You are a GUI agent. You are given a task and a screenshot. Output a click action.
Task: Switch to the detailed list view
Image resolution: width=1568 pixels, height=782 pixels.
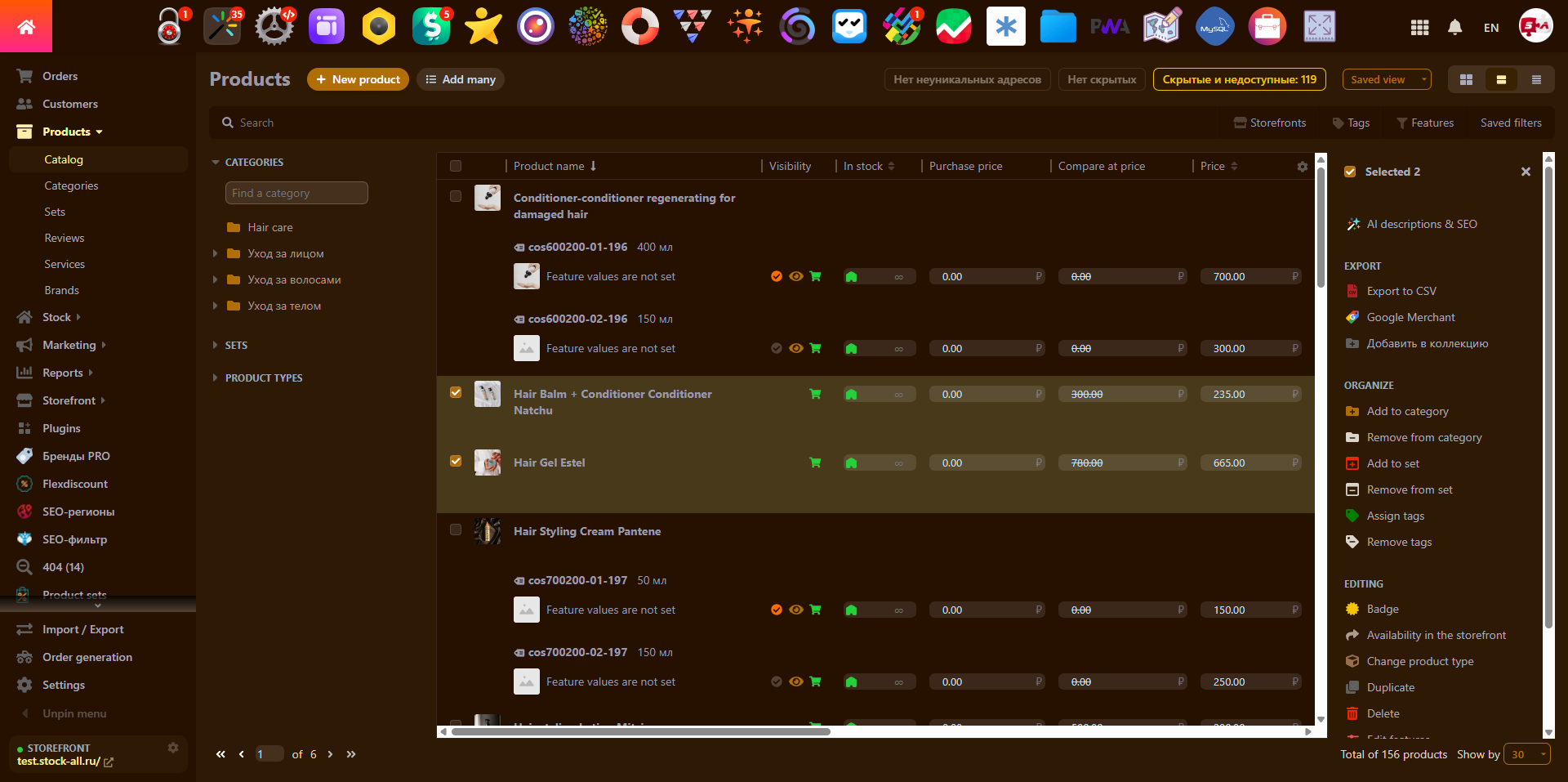(x=1536, y=79)
